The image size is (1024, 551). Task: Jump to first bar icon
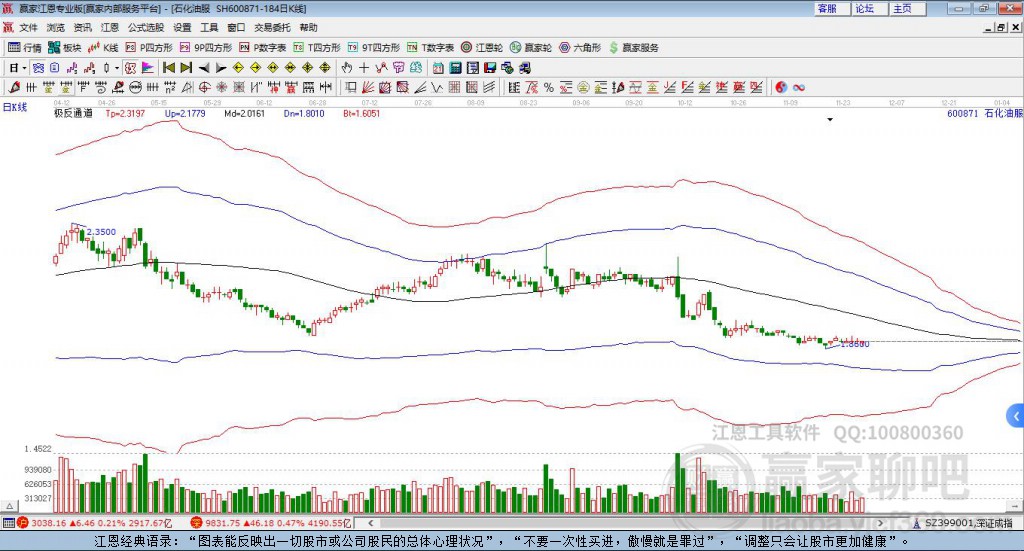pos(169,68)
